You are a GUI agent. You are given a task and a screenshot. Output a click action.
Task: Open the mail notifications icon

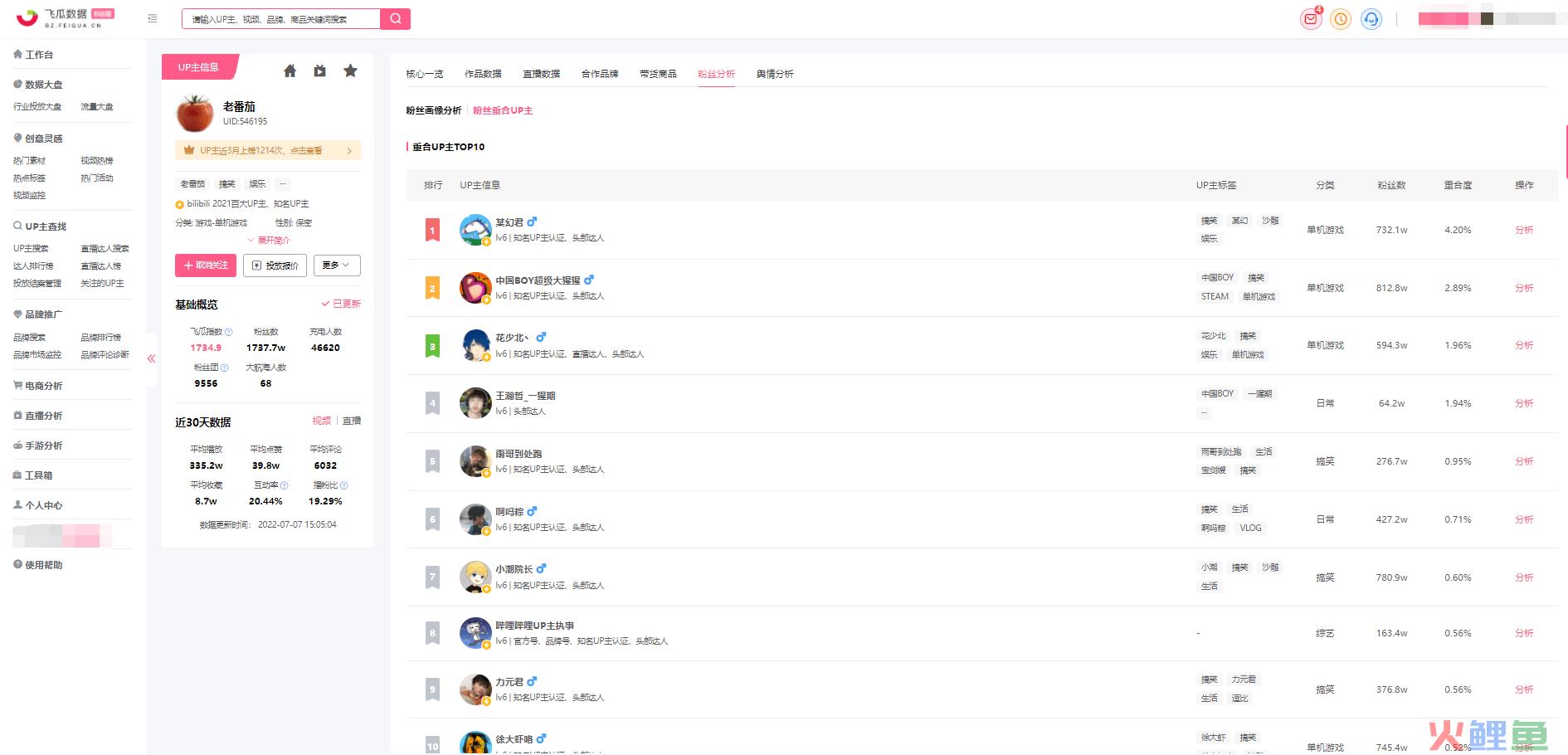(x=1311, y=19)
